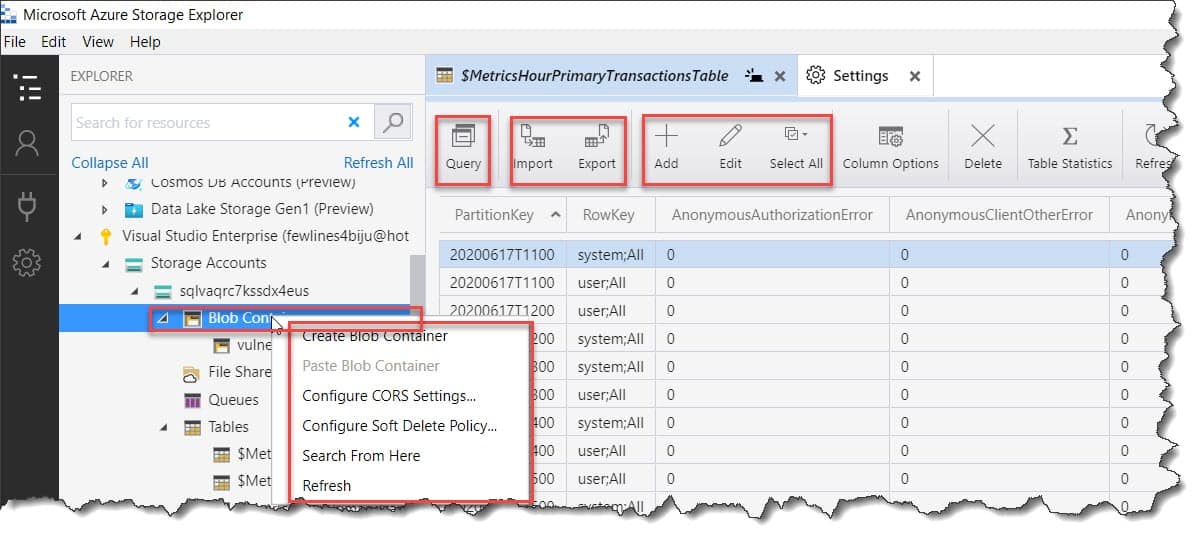Clear the search box with the X
Screen dimensions: 1202x541
click(353, 122)
